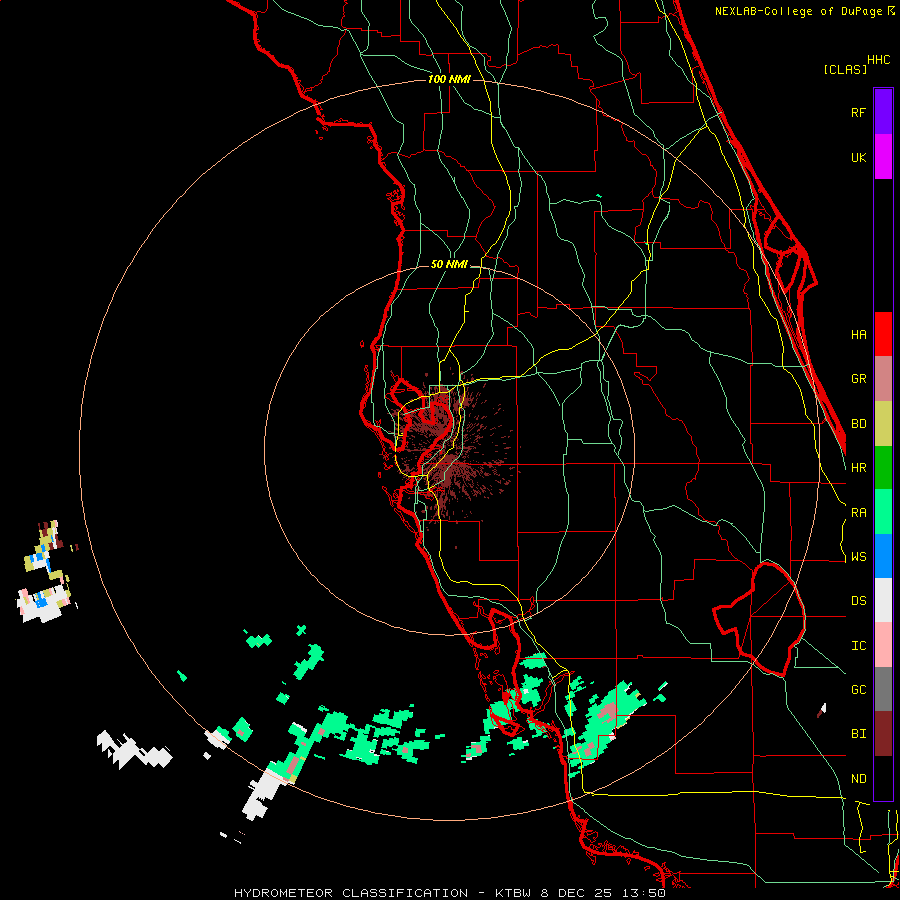Click the "DS" legend label
Screen dimensions: 900x900
coord(858,601)
